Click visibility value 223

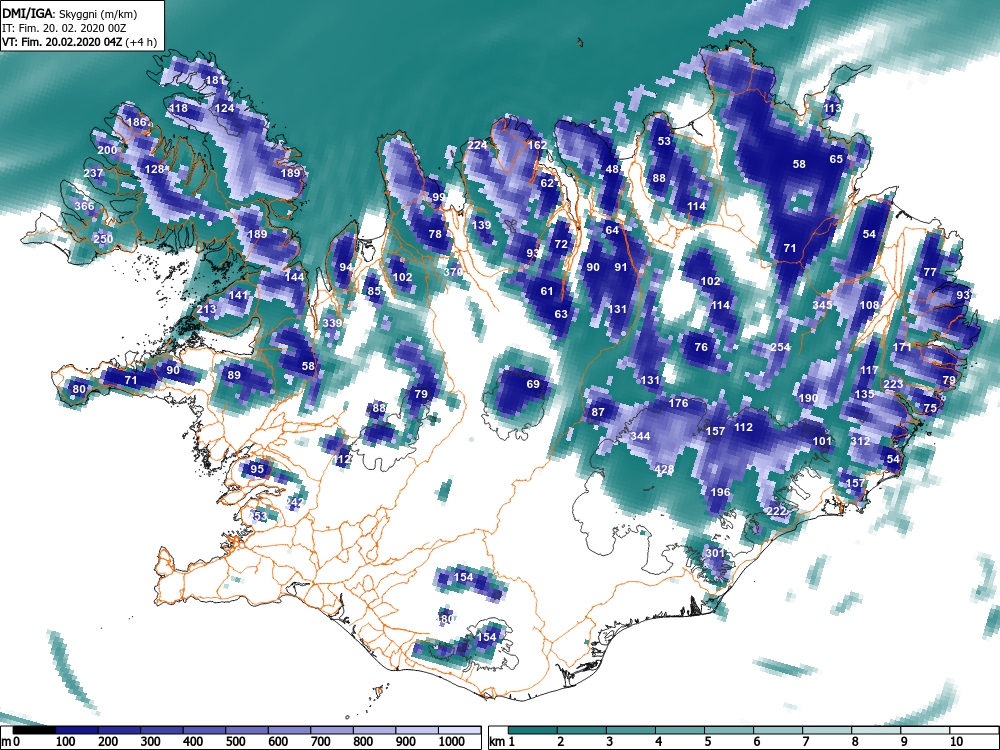point(893,383)
